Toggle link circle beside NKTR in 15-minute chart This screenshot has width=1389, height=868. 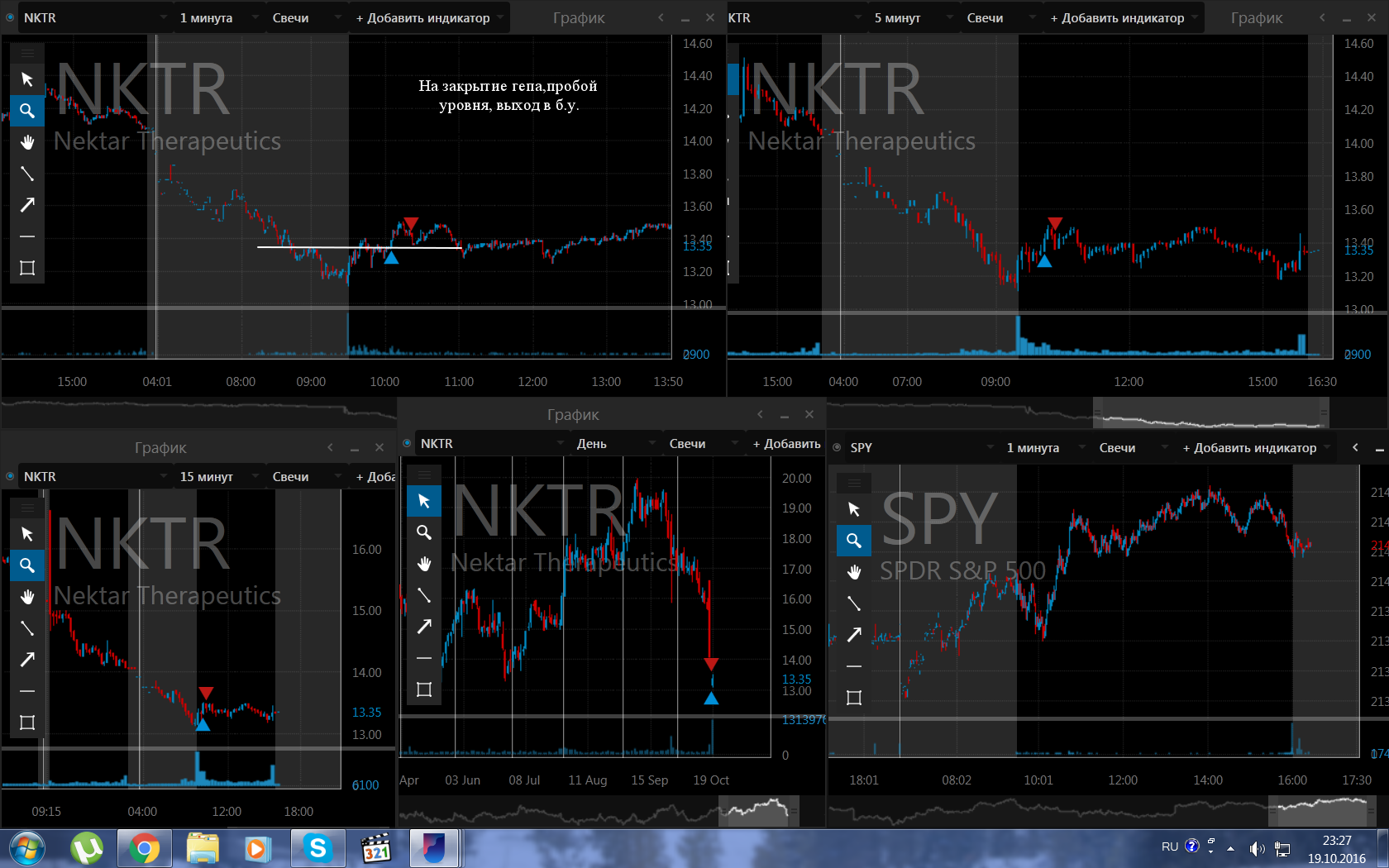click(x=10, y=476)
